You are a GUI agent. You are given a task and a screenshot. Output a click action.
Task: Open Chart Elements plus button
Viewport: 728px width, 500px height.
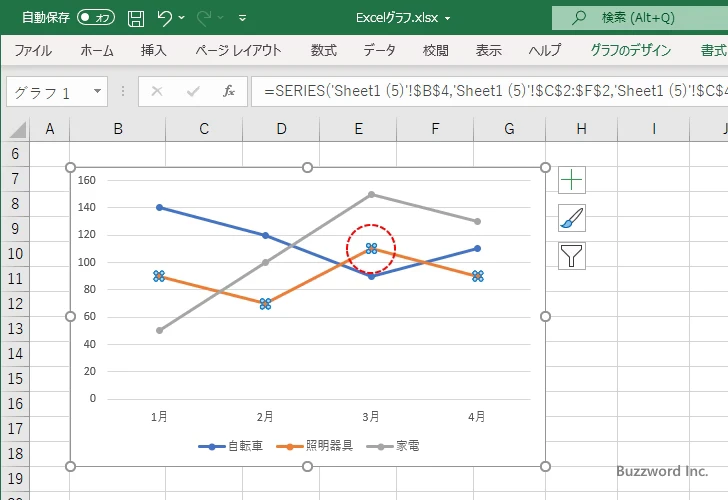point(572,180)
